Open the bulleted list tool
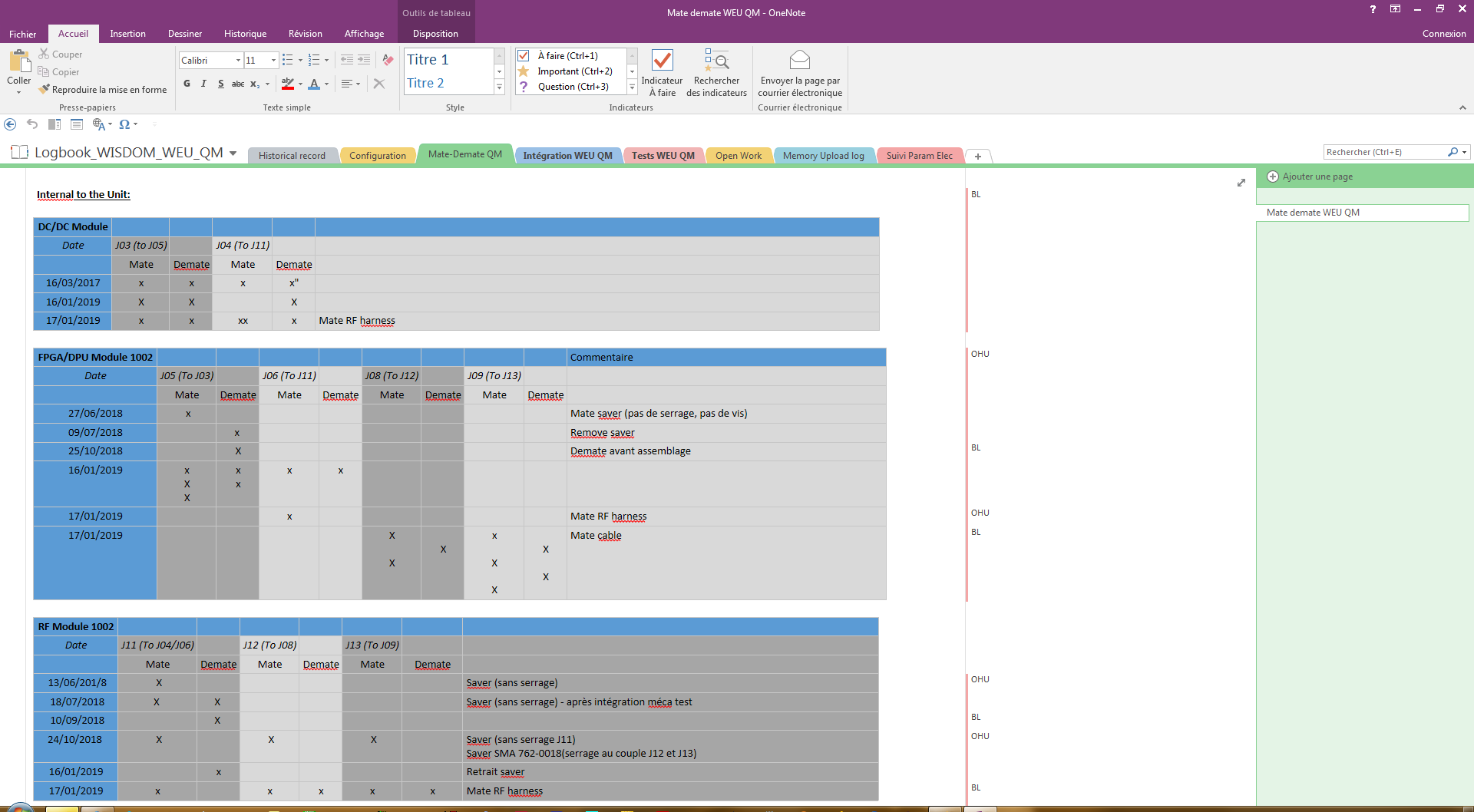The height and width of the screenshot is (812, 1474). [x=288, y=60]
